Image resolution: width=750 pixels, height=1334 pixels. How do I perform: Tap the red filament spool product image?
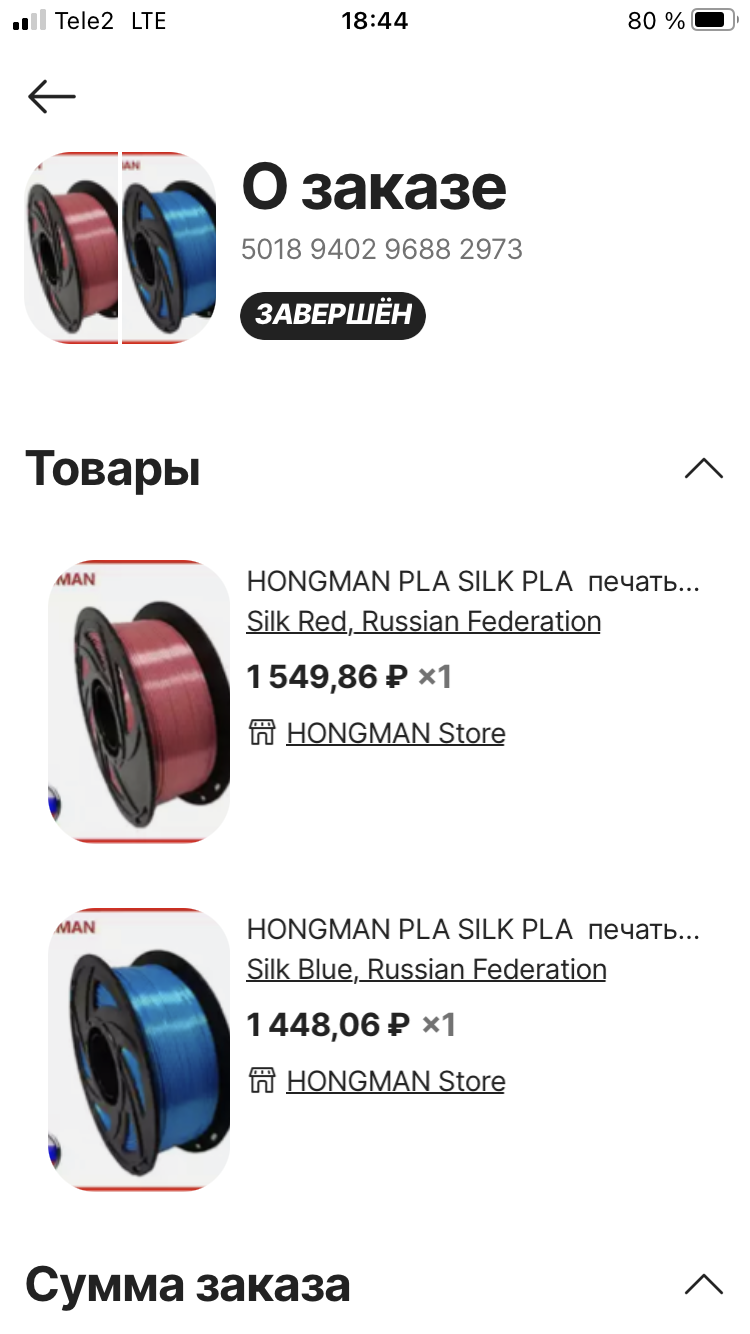click(139, 701)
